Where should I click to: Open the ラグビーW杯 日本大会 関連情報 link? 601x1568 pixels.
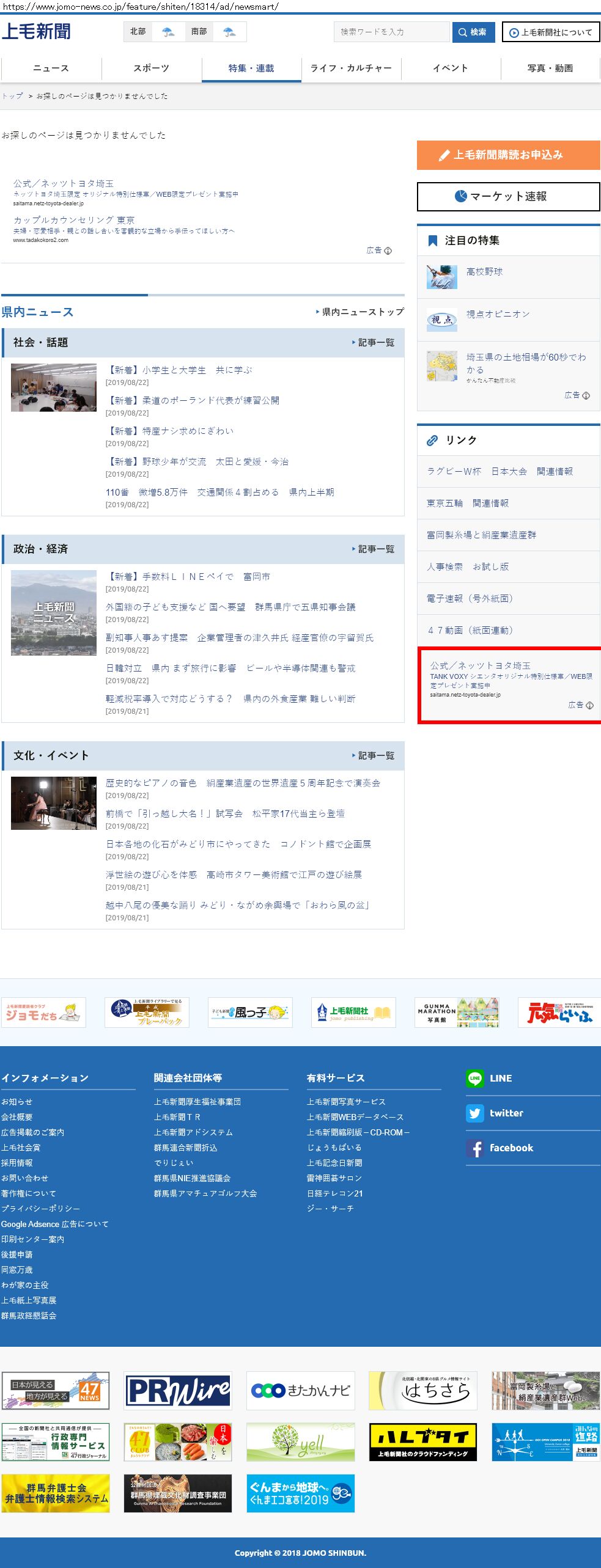pos(500,472)
